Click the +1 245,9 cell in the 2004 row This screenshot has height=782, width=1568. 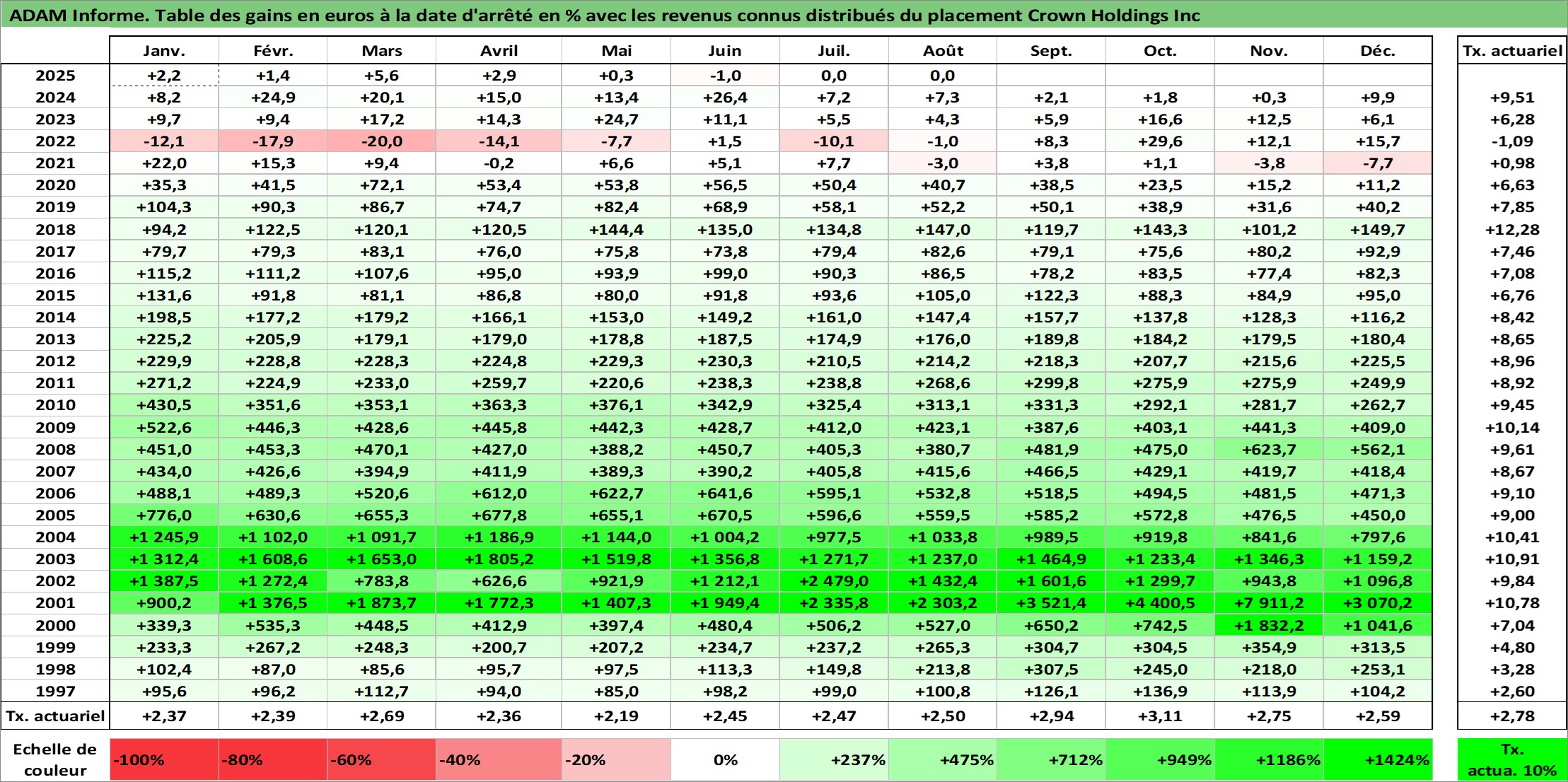point(164,537)
